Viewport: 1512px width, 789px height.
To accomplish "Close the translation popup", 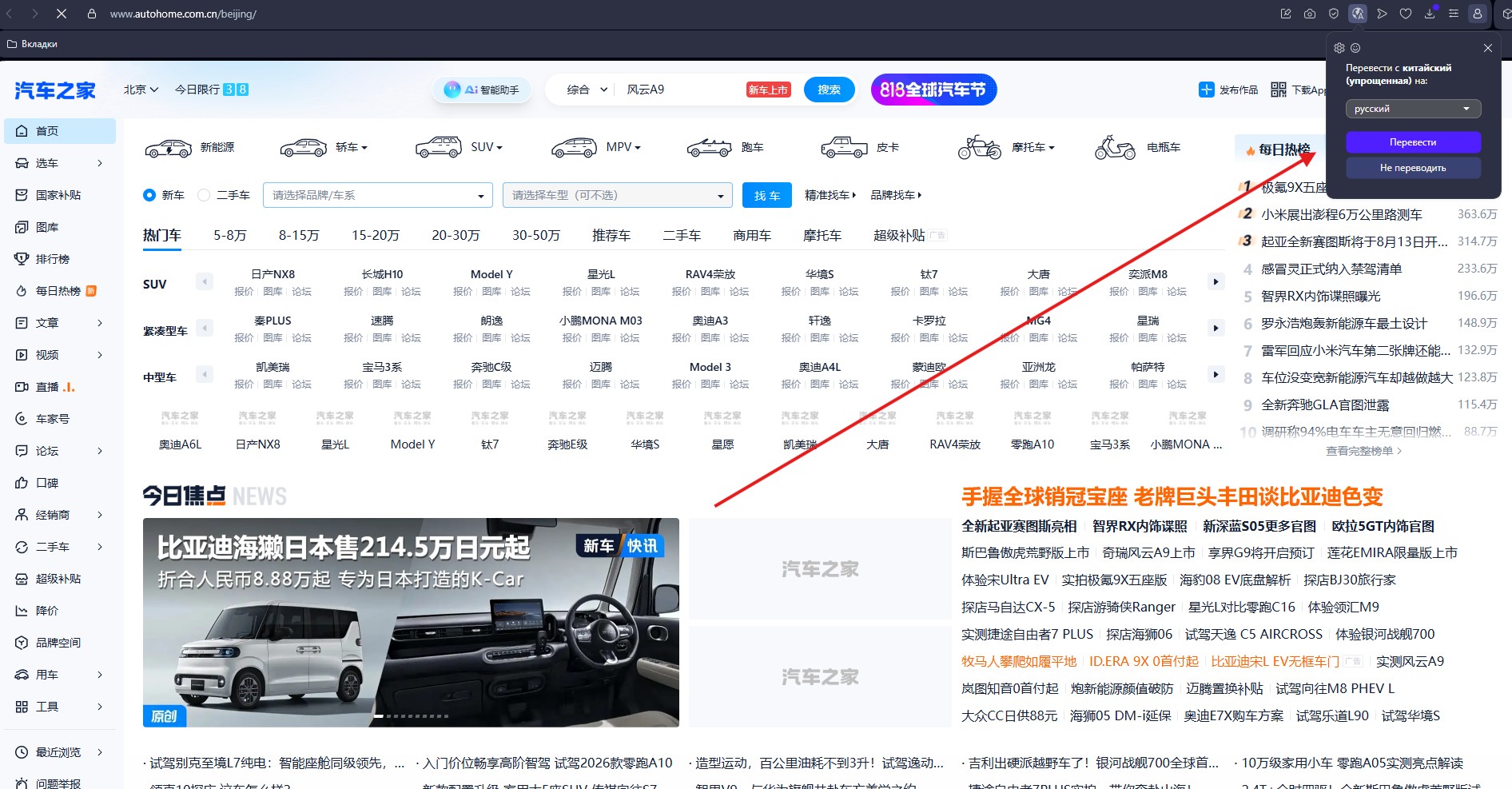I will click(x=1488, y=48).
